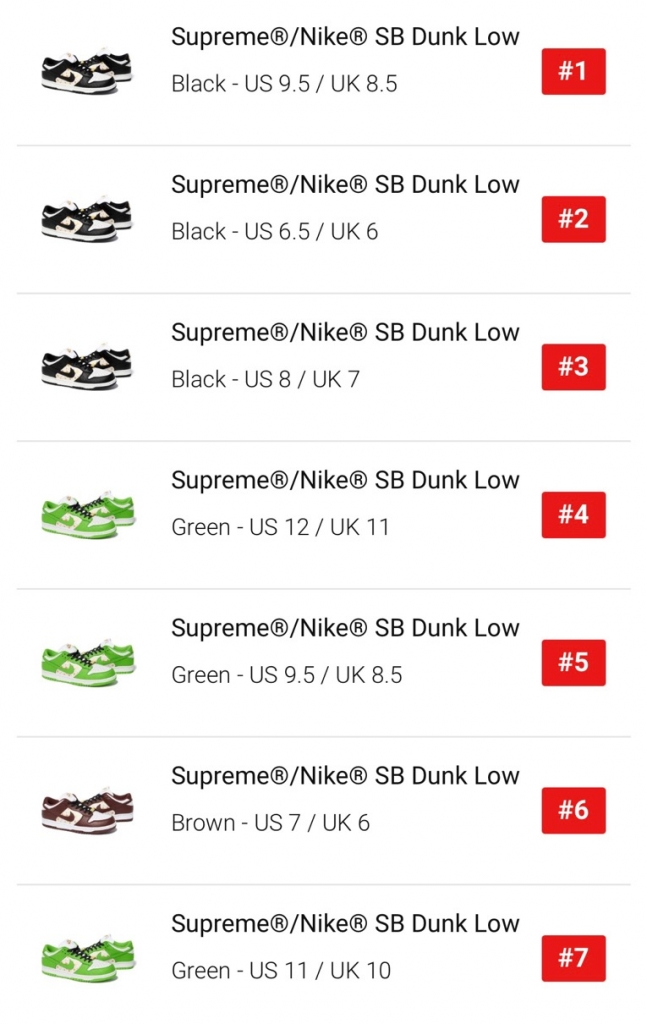
Task: Open the Green US 11 sneaker thumbnail
Action: click(86, 956)
